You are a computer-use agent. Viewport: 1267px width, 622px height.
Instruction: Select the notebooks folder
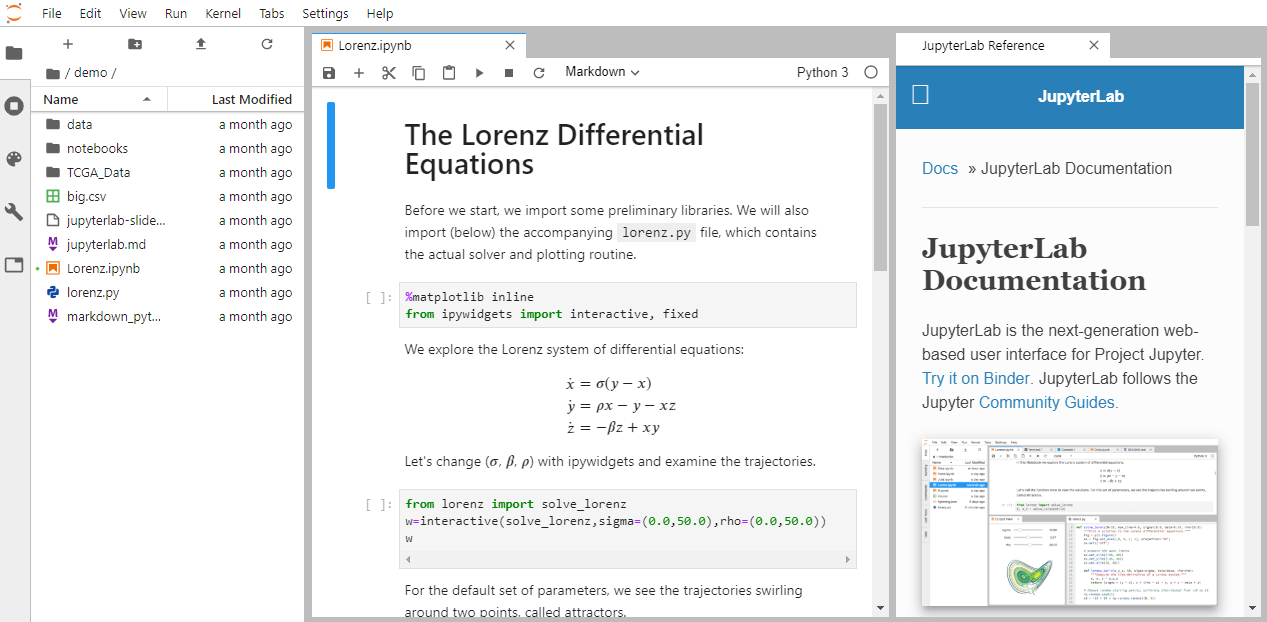pyautogui.click(x=168, y=149)
